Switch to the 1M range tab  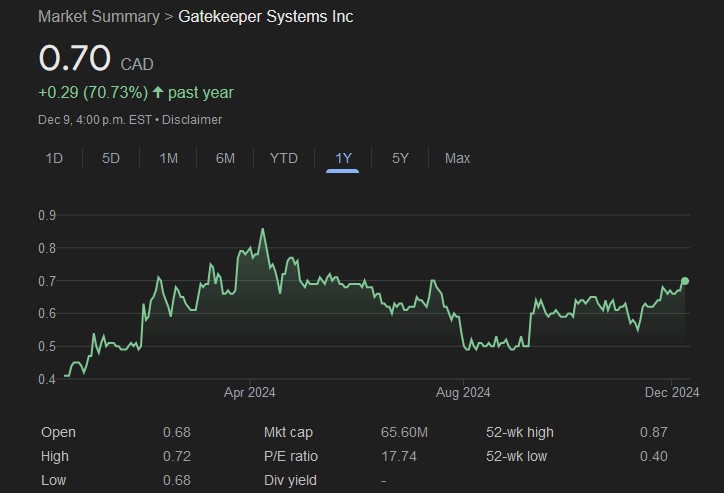(169, 158)
